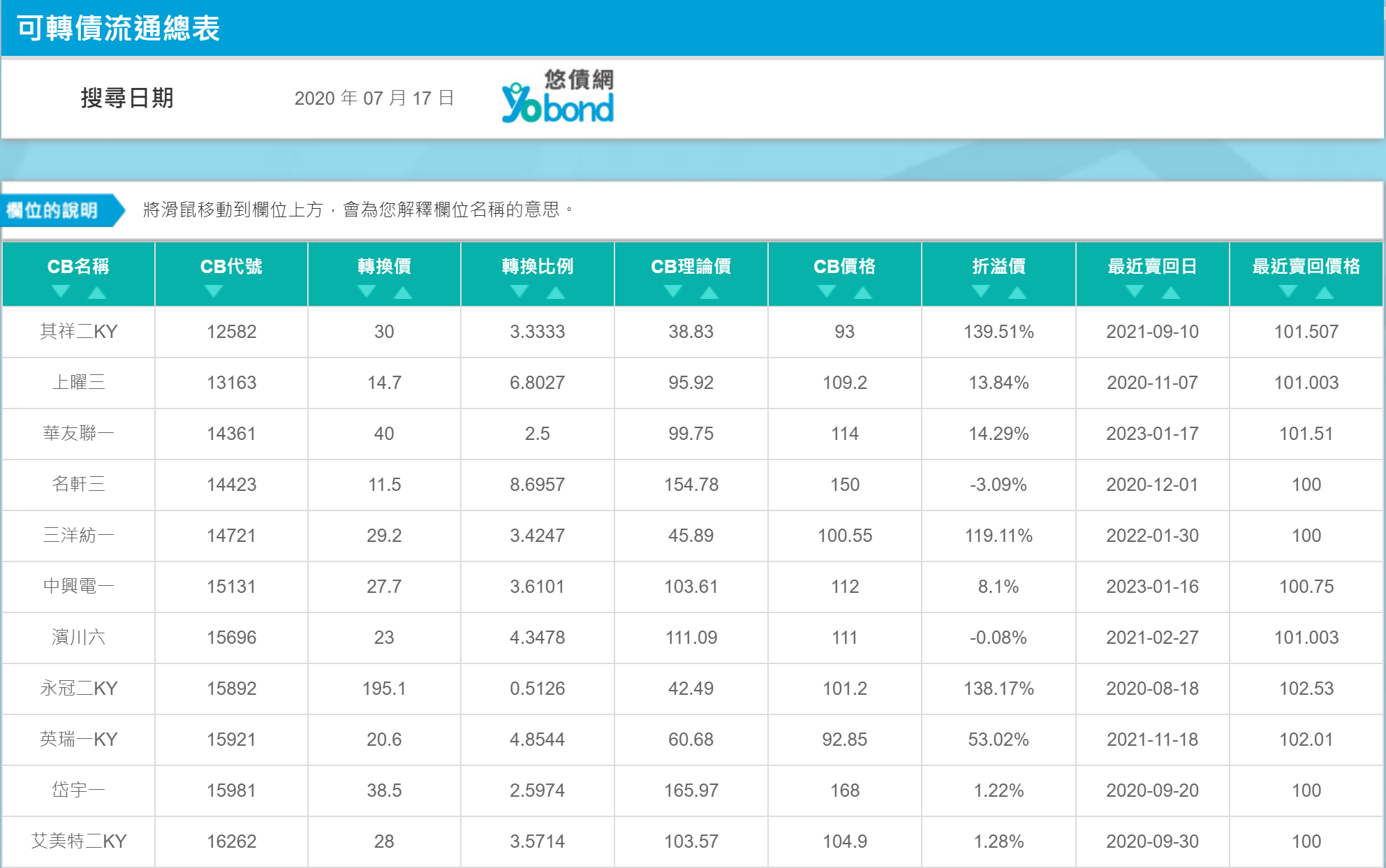Click the CB名稱 column header text
This screenshot has width=1386, height=868.
tap(78, 266)
